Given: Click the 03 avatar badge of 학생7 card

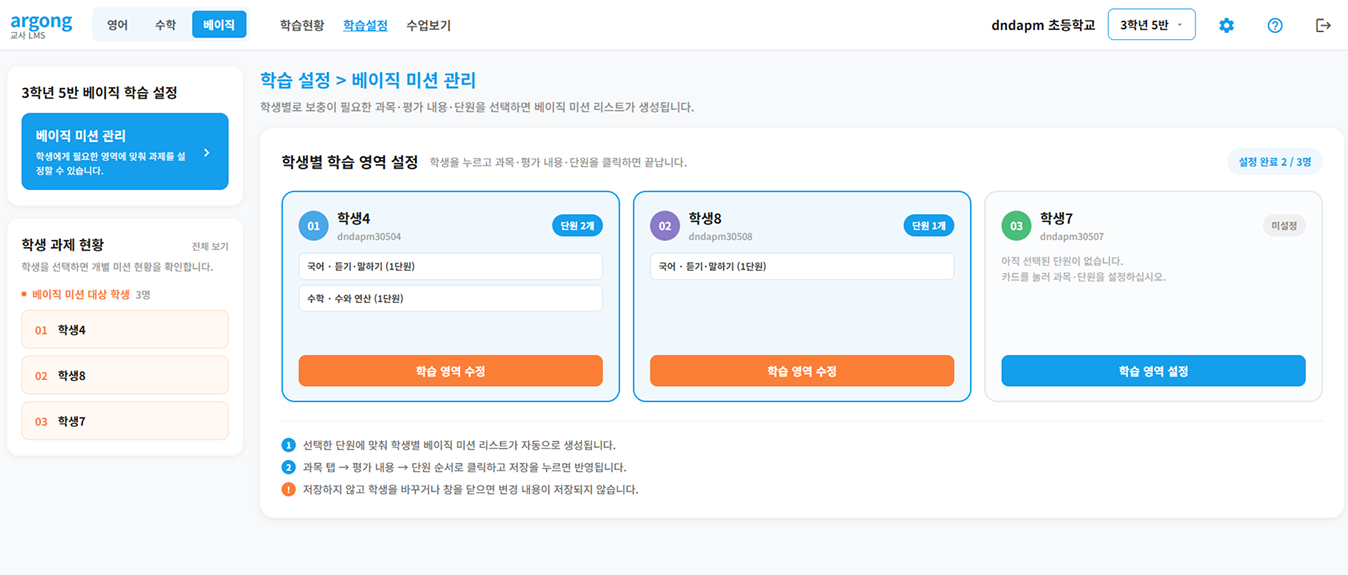Looking at the screenshot, I should click(x=1016, y=226).
